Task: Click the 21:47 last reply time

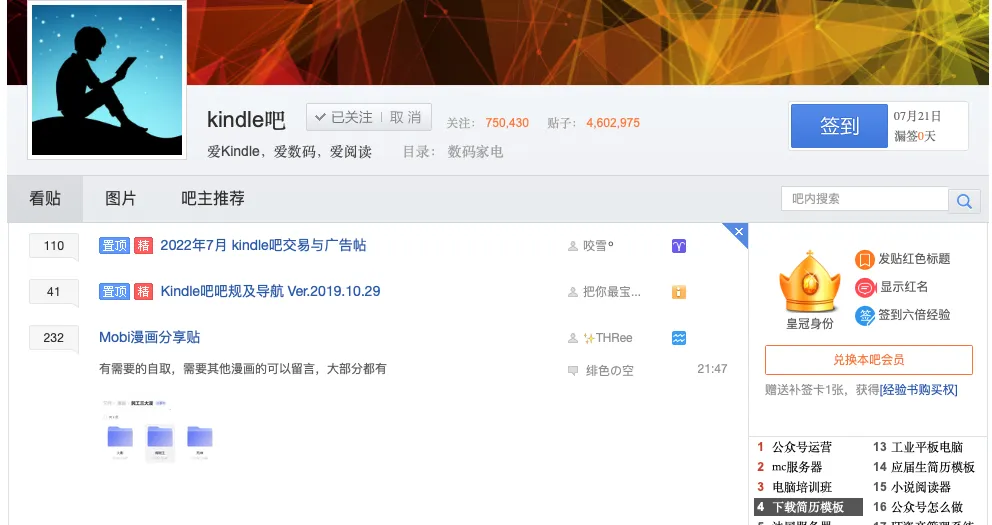Action: (712, 369)
